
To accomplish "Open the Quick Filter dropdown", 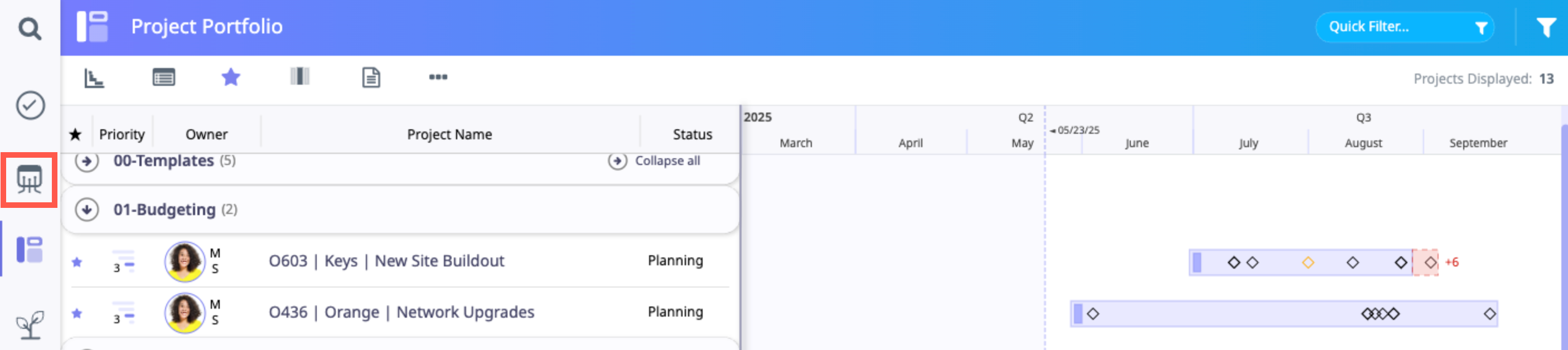I will click(x=1404, y=27).
